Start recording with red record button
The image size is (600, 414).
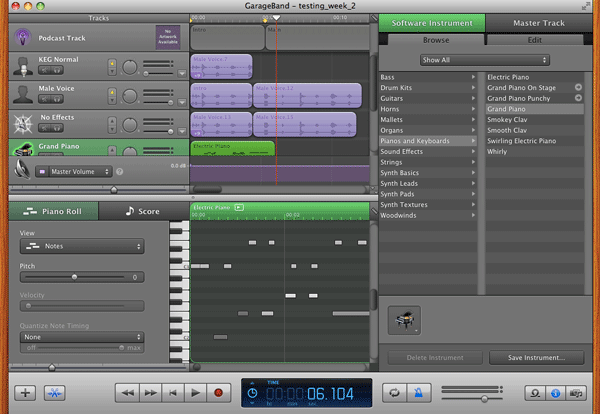pyautogui.click(x=218, y=393)
